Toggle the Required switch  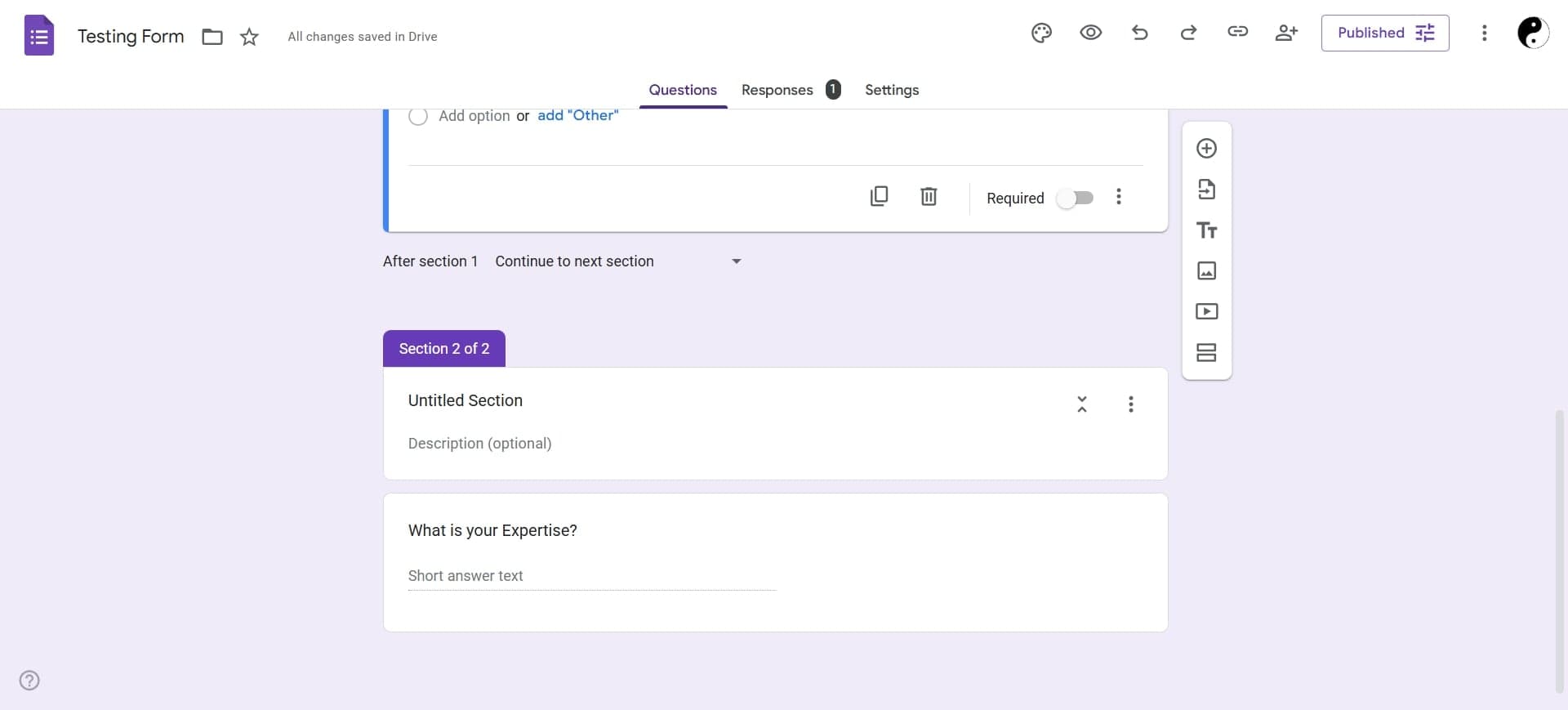[x=1075, y=199]
